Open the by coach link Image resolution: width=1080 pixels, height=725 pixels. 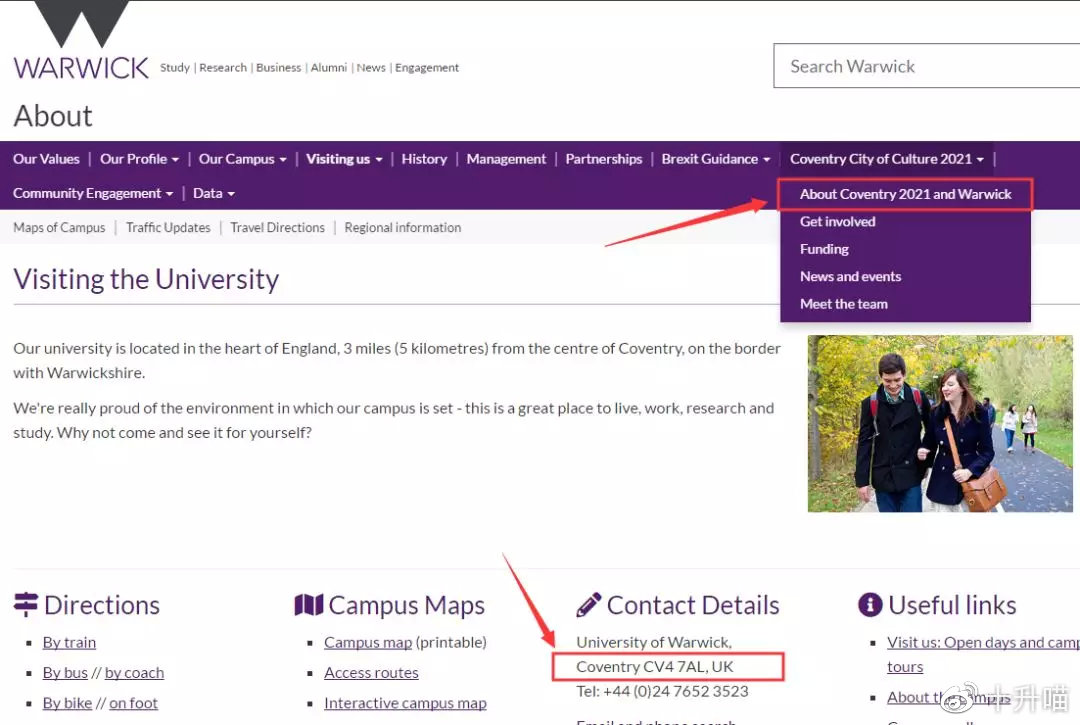pos(134,673)
